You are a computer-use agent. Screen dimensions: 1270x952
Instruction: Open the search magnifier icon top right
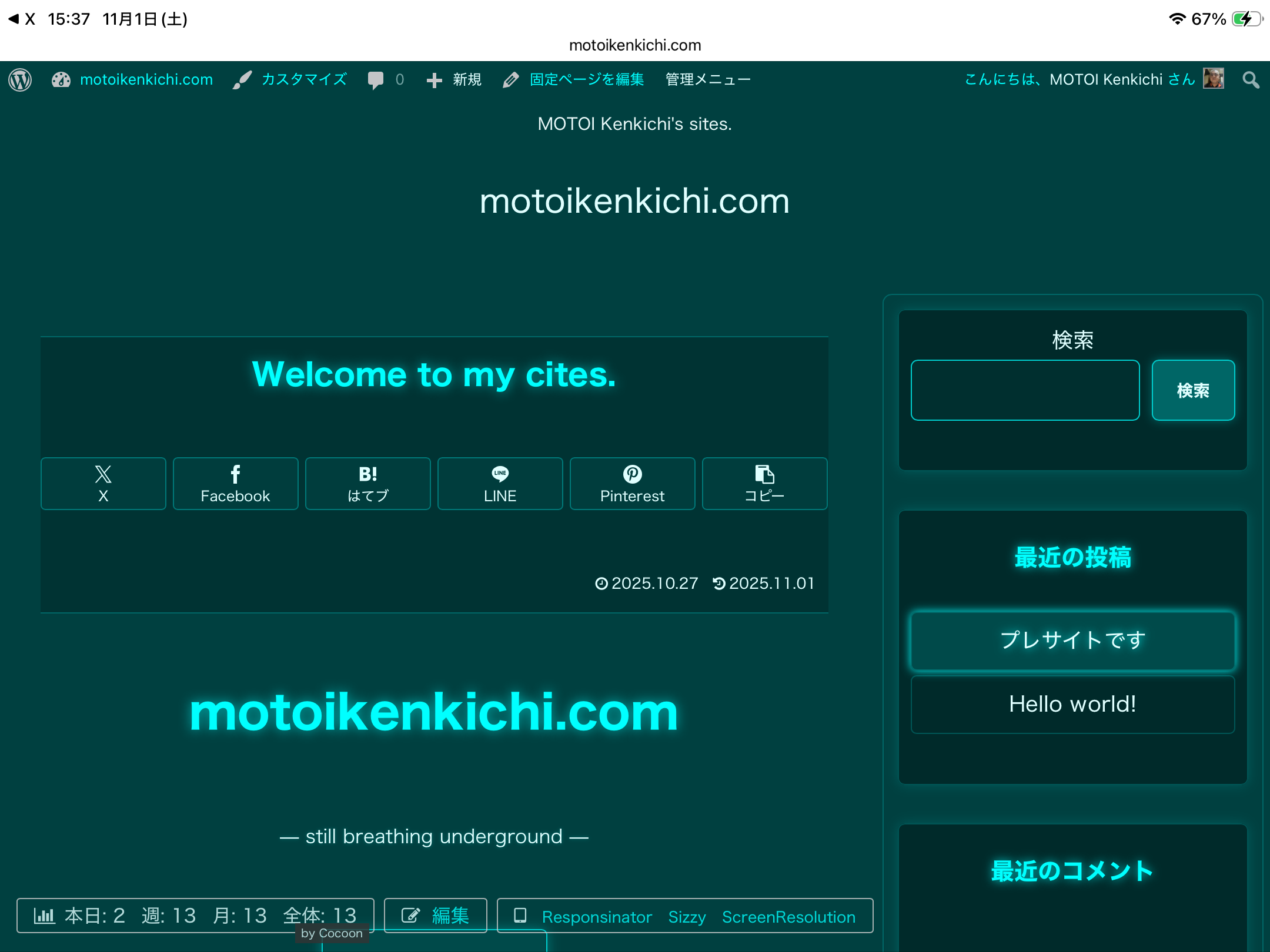(1251, 80)
